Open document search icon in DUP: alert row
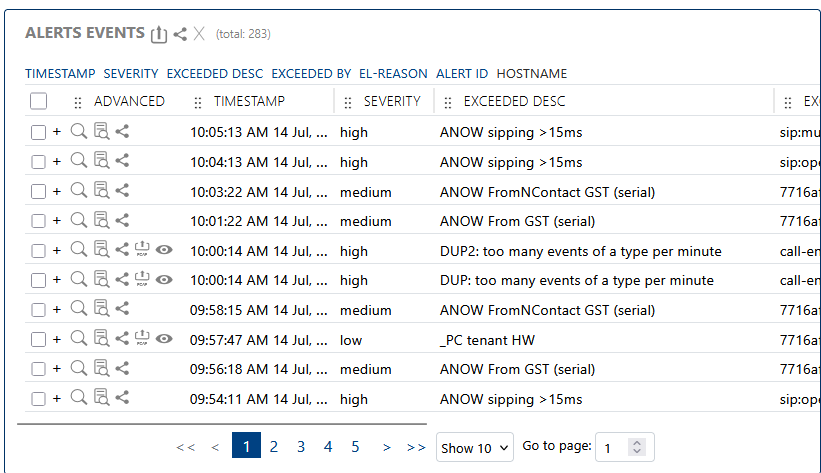This screenshot has height=473, width=821. pyautogui.click(x=102, y=279)
